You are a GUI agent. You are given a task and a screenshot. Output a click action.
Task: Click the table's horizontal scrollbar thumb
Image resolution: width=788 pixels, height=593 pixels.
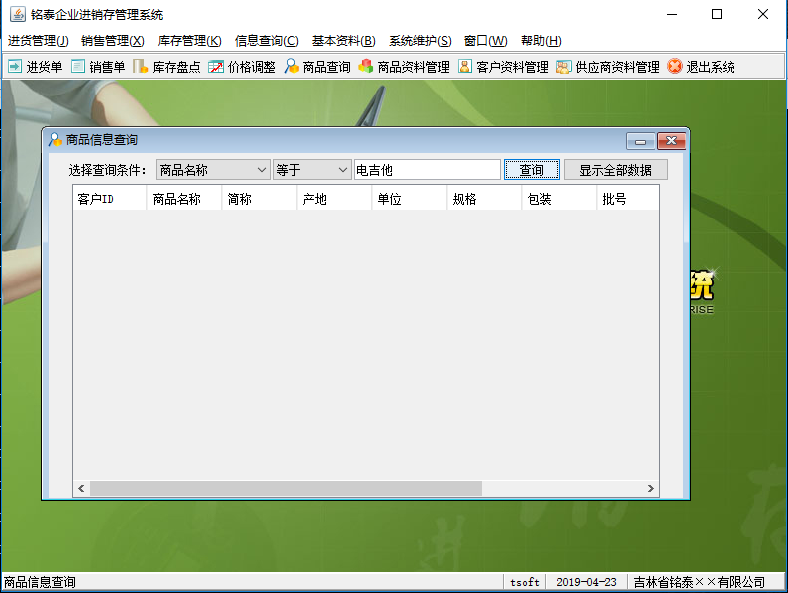coord(285,488)
